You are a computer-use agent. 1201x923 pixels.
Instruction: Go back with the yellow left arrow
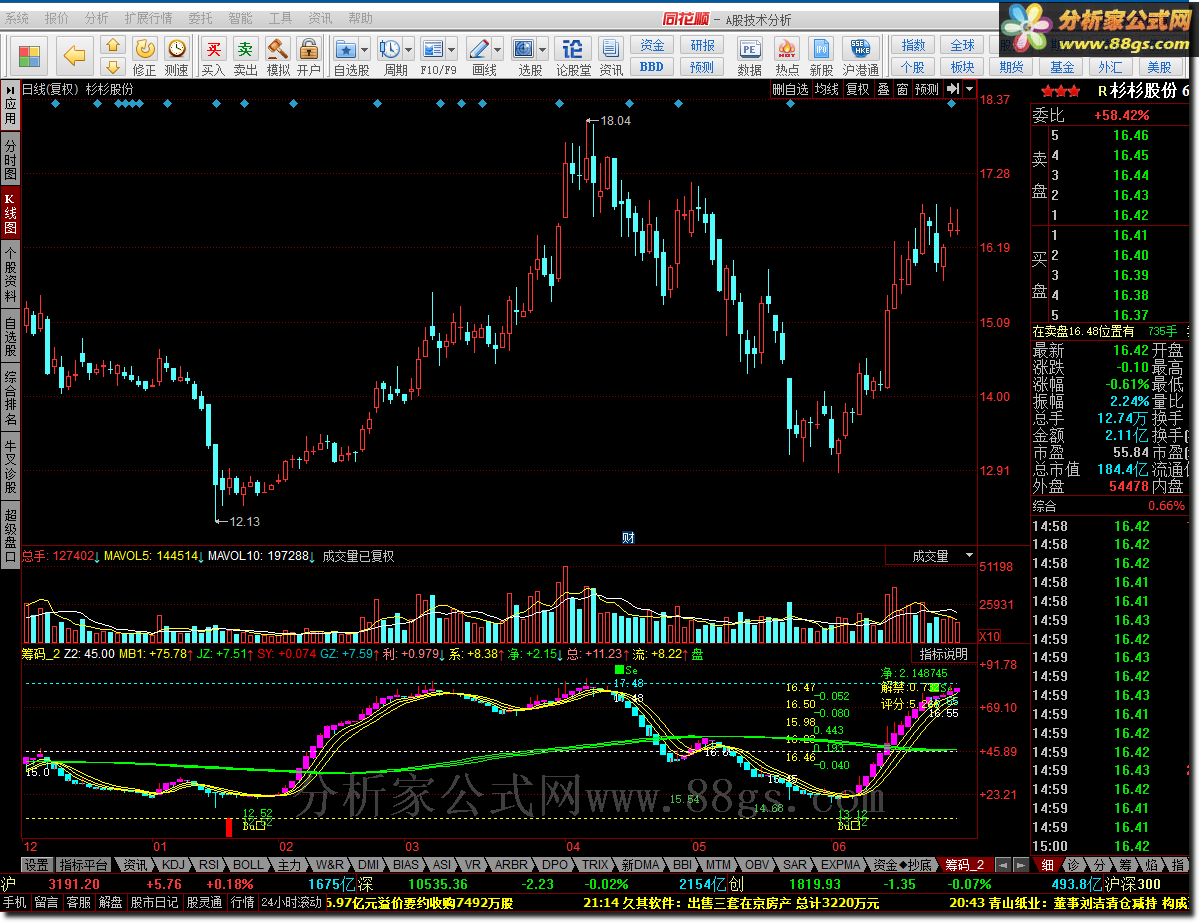[75, 55]
